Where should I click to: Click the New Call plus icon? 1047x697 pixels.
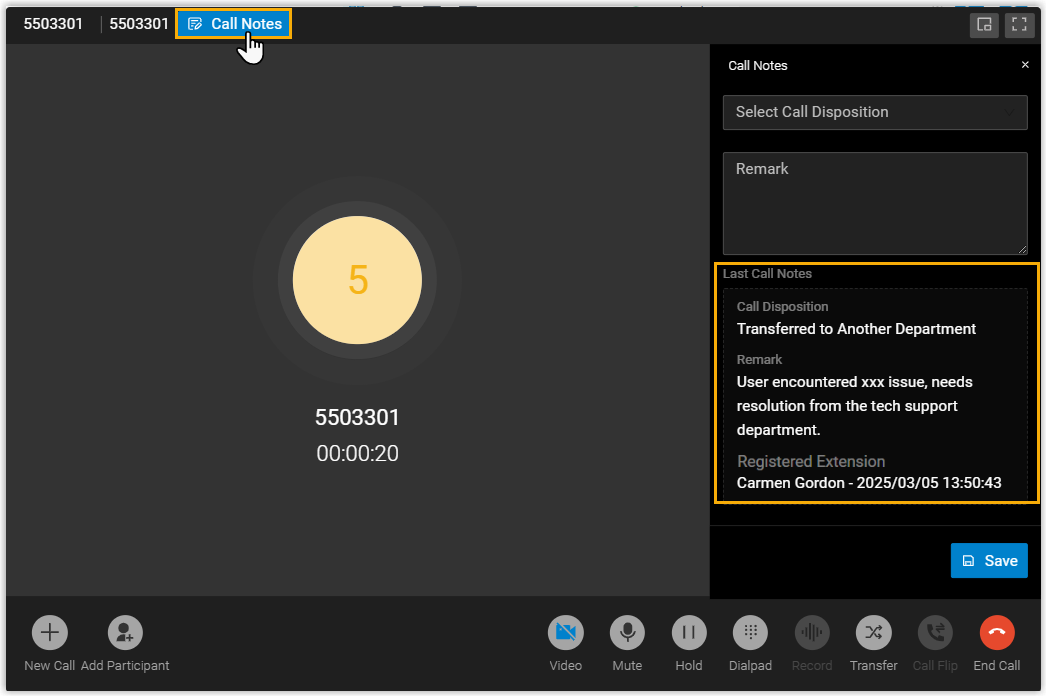pos(49,632)
